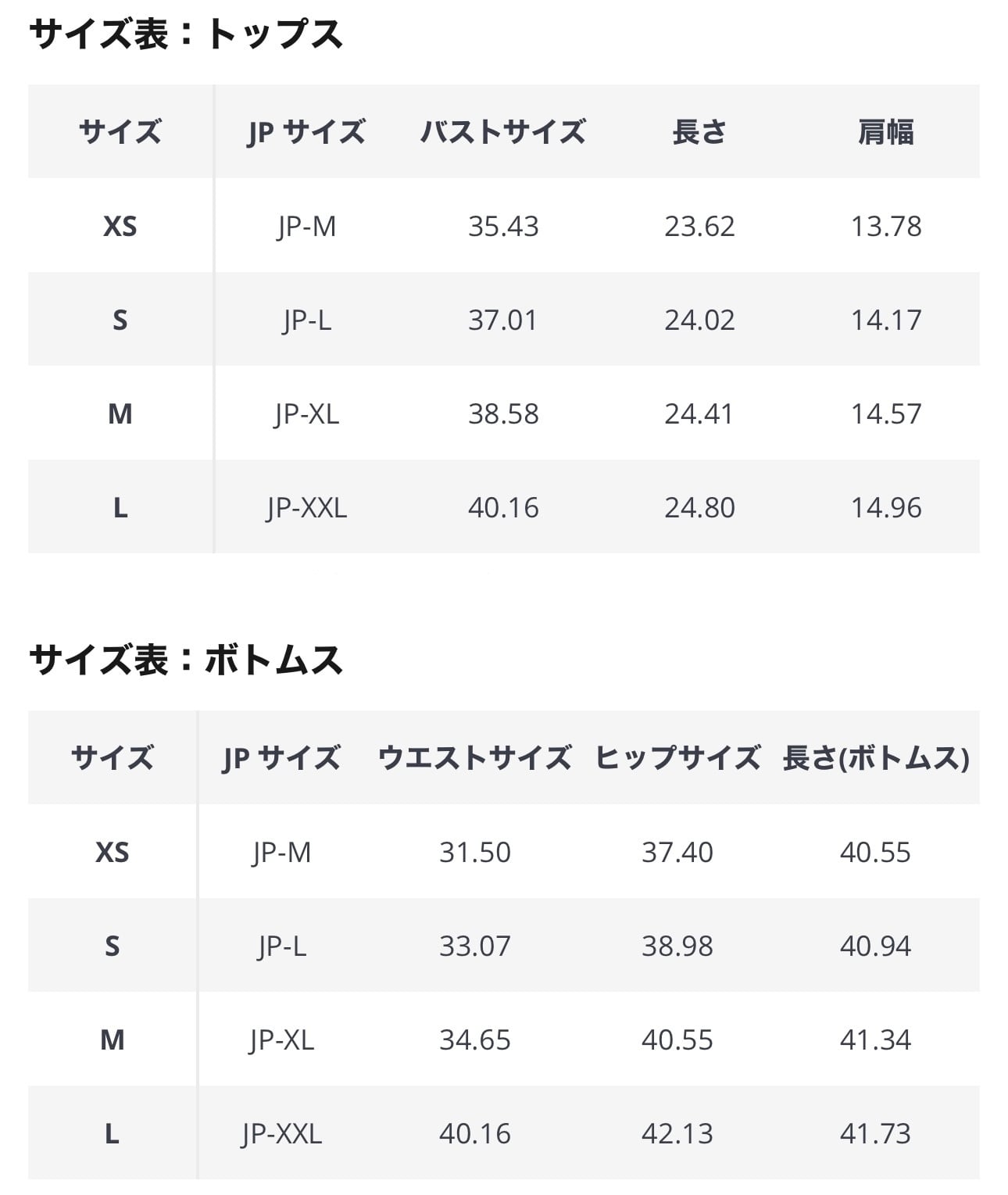Click the 長さ(ボトムス) column header
Screen dimensions: 1008x1195
(876, 757)
